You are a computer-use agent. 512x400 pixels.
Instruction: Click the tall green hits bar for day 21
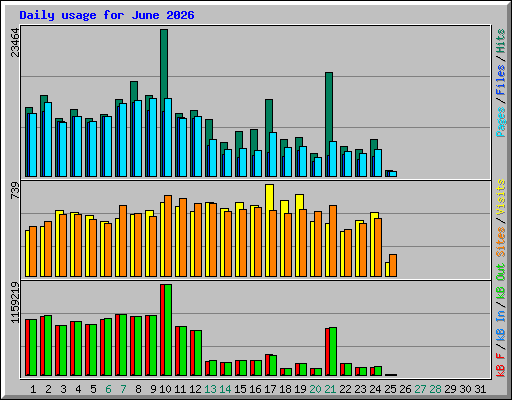click(x=329, y=107)
